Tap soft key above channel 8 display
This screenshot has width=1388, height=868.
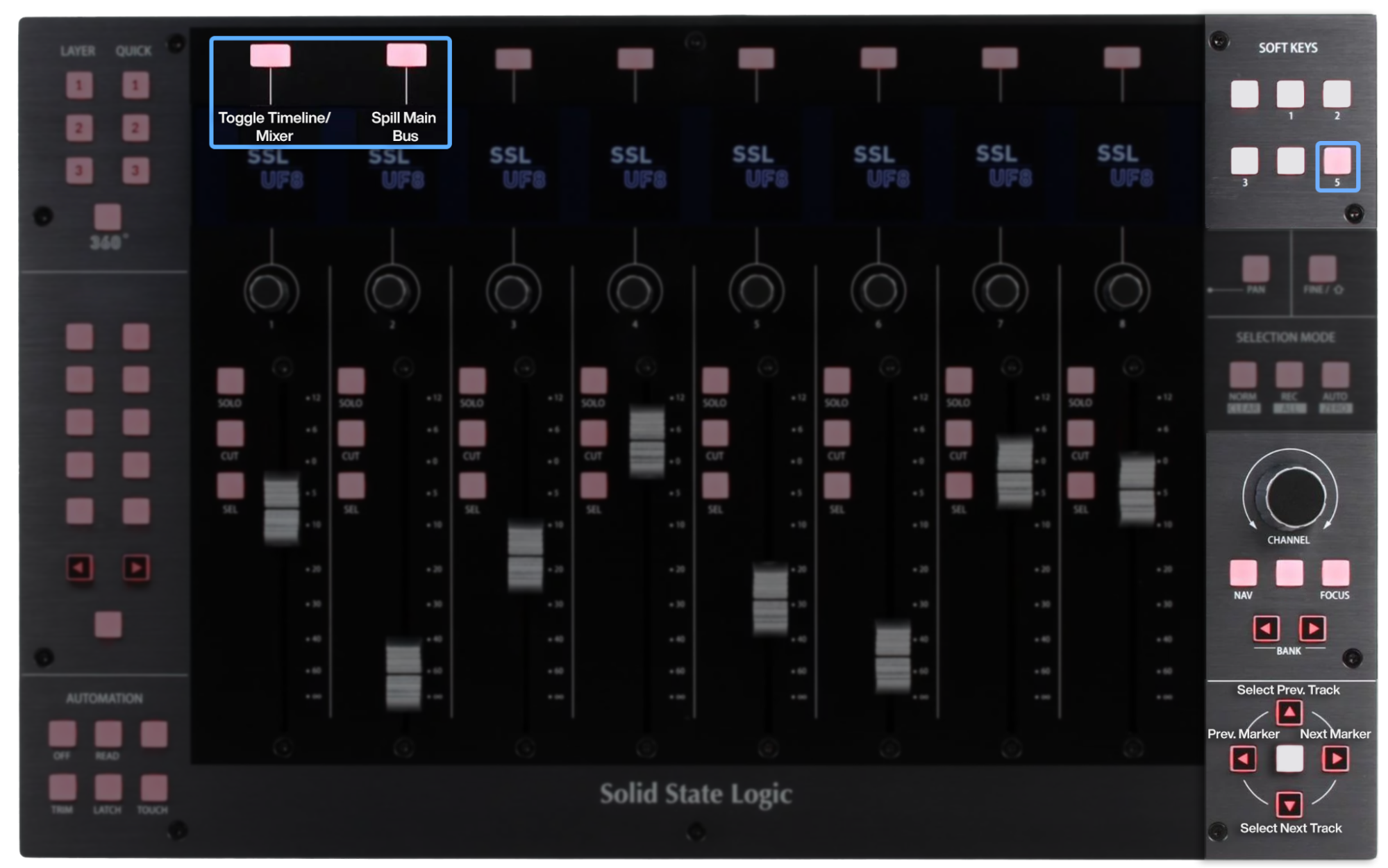(1122, 58)
